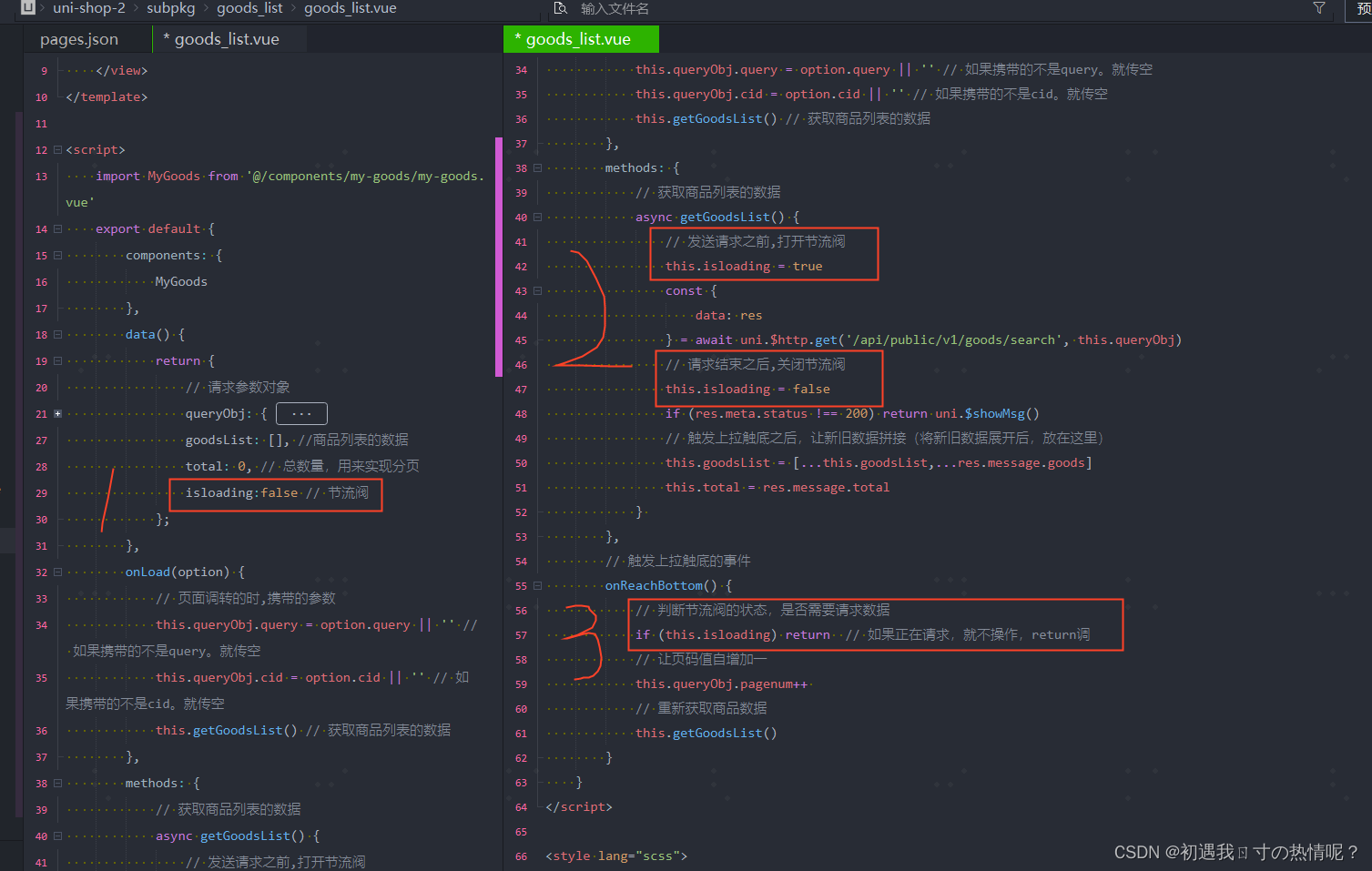Click '// 触发上拉触底的事件' comment on right line 54
The height and width of the screenshot is (871, 1372).
pyautogui.click(x=678, y=561)
